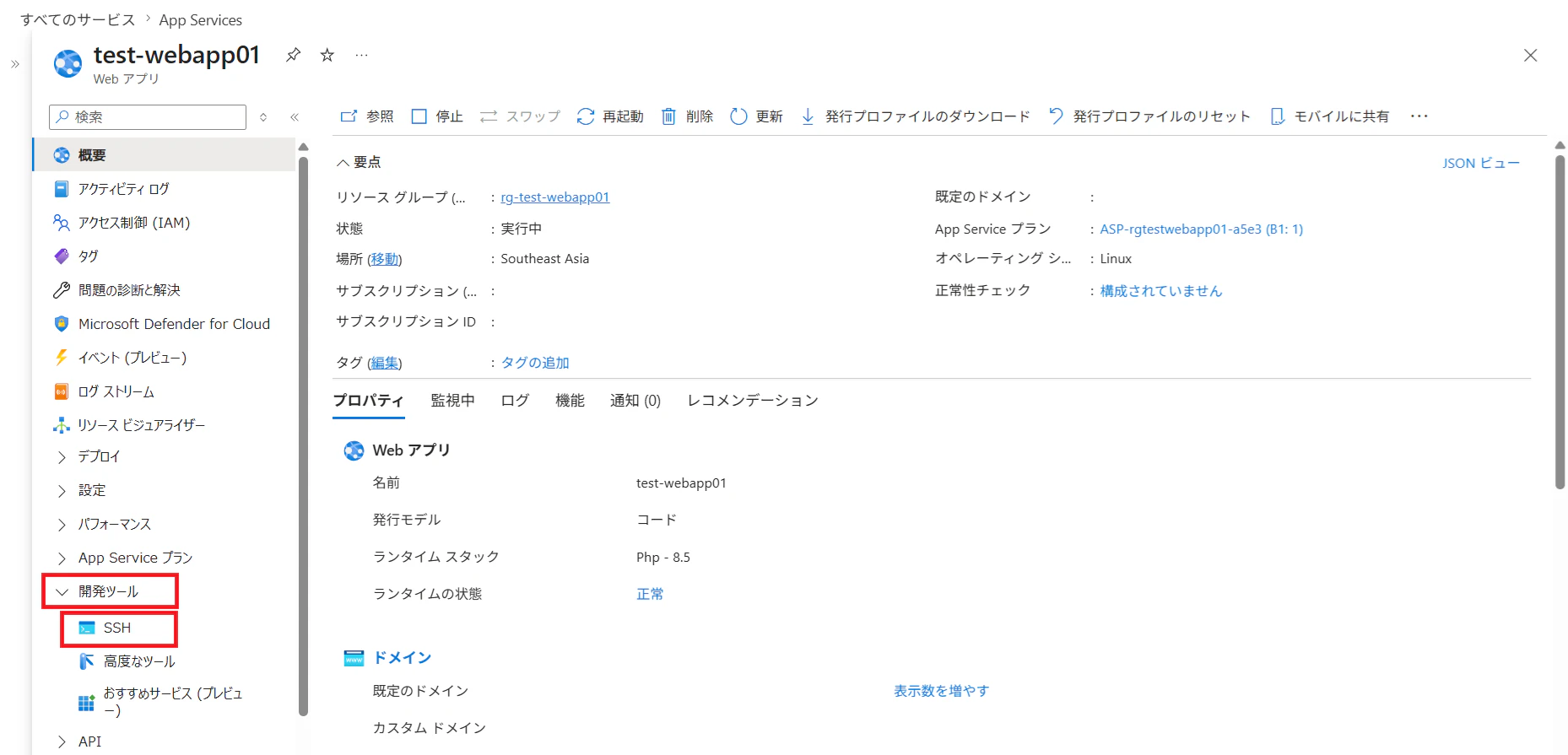Click ドメイン section heading
Screen dimensions: 1568x755
pos(403,658)
